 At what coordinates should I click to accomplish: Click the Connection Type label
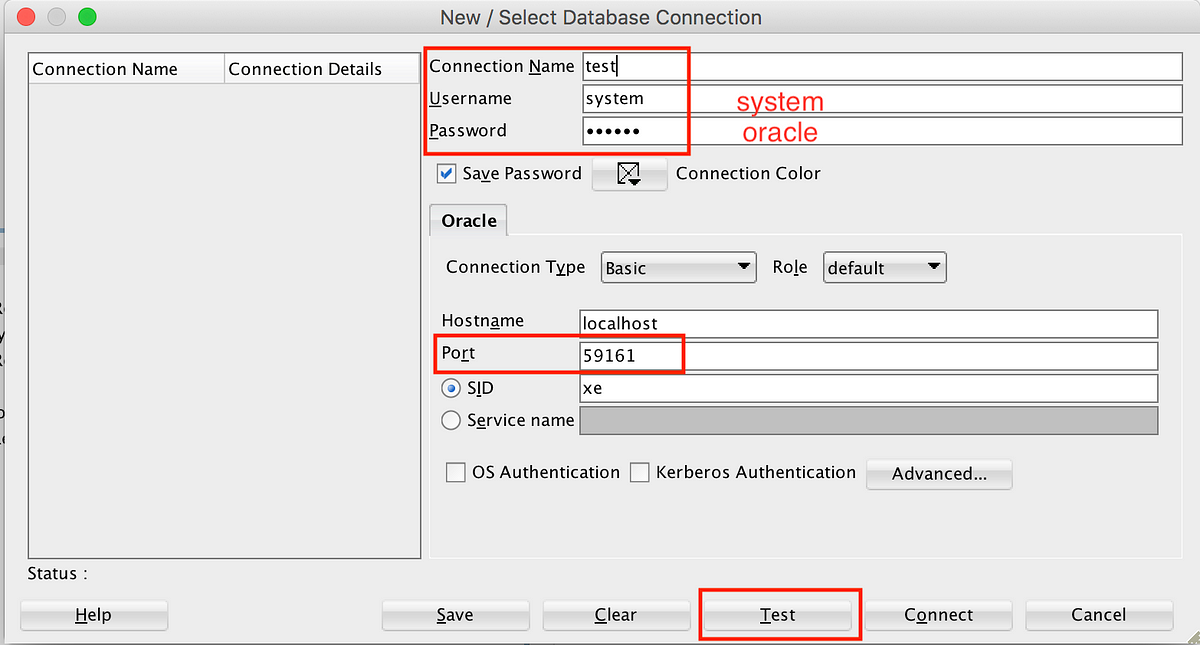pos(516,267)
